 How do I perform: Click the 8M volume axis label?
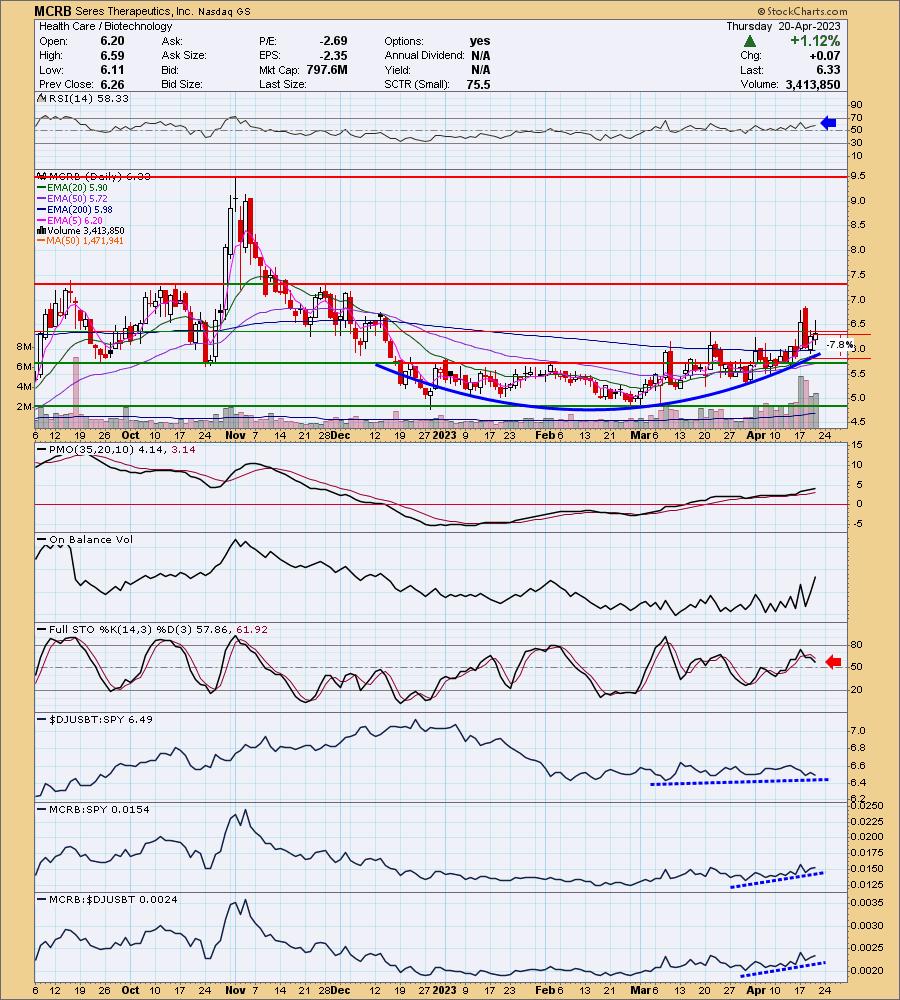click(24, 346)
